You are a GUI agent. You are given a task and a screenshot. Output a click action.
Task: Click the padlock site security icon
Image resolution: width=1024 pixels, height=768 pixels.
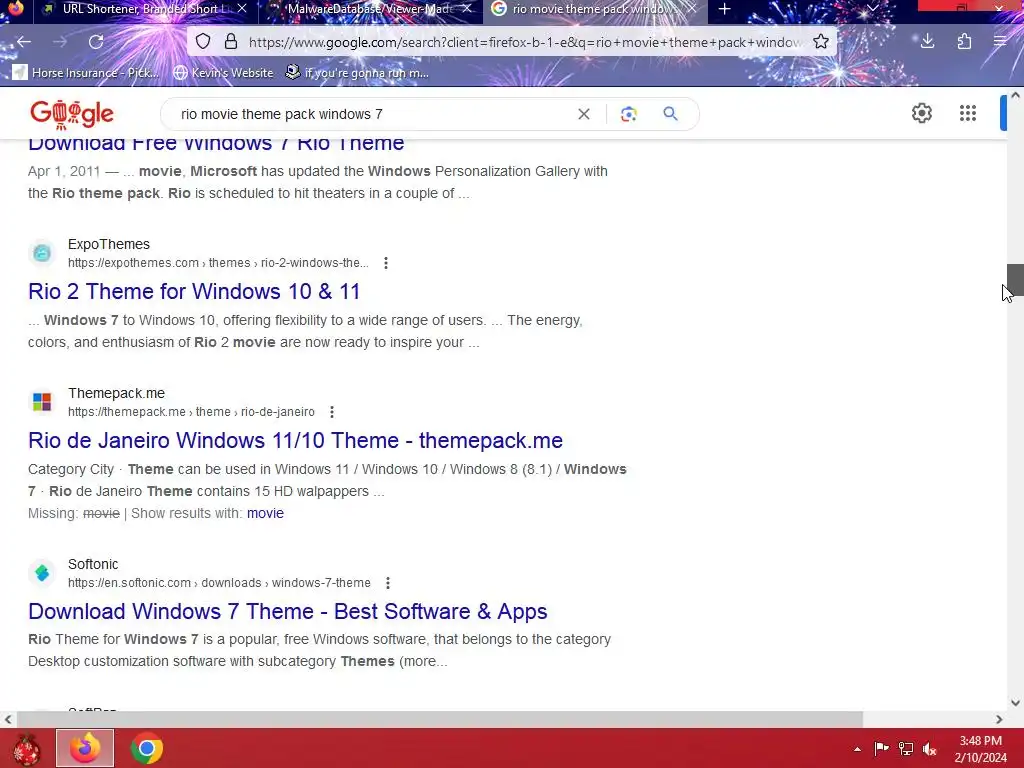coord(231,42)
